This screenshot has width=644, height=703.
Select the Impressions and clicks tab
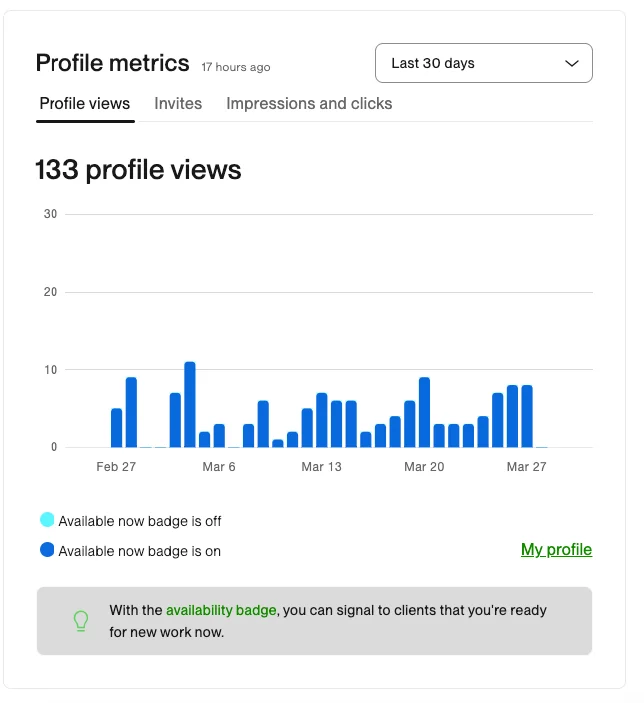[x=309, y=104]
